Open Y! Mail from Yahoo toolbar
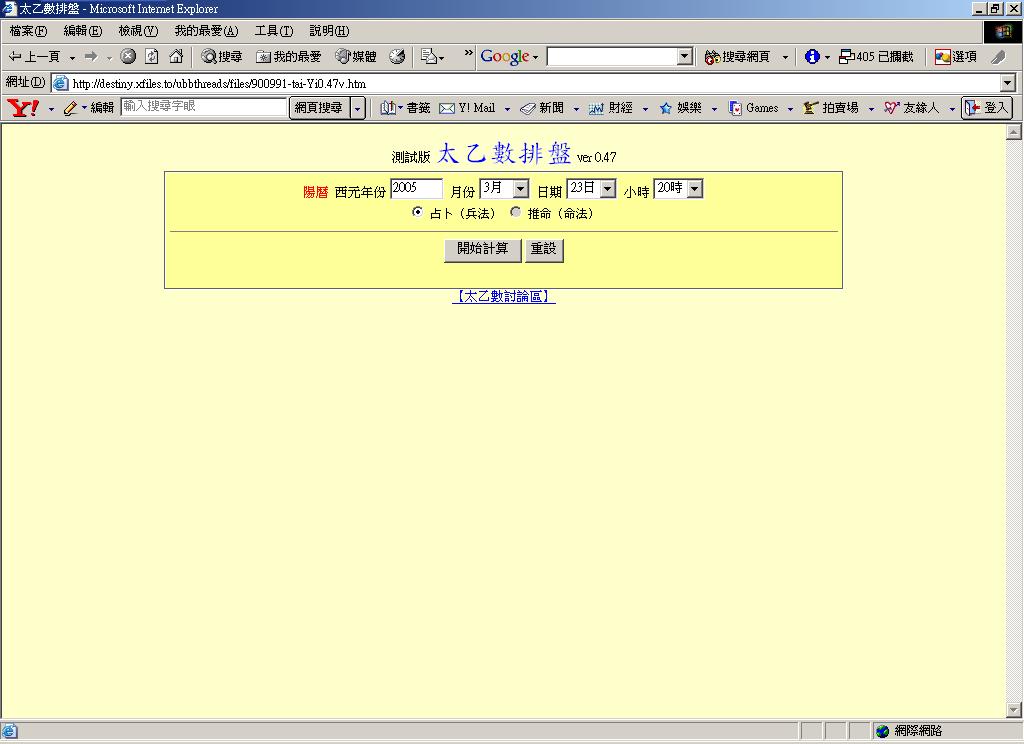Image resolution: width=1024 pixels, height=744 pixels. click(x=467, y=108)
